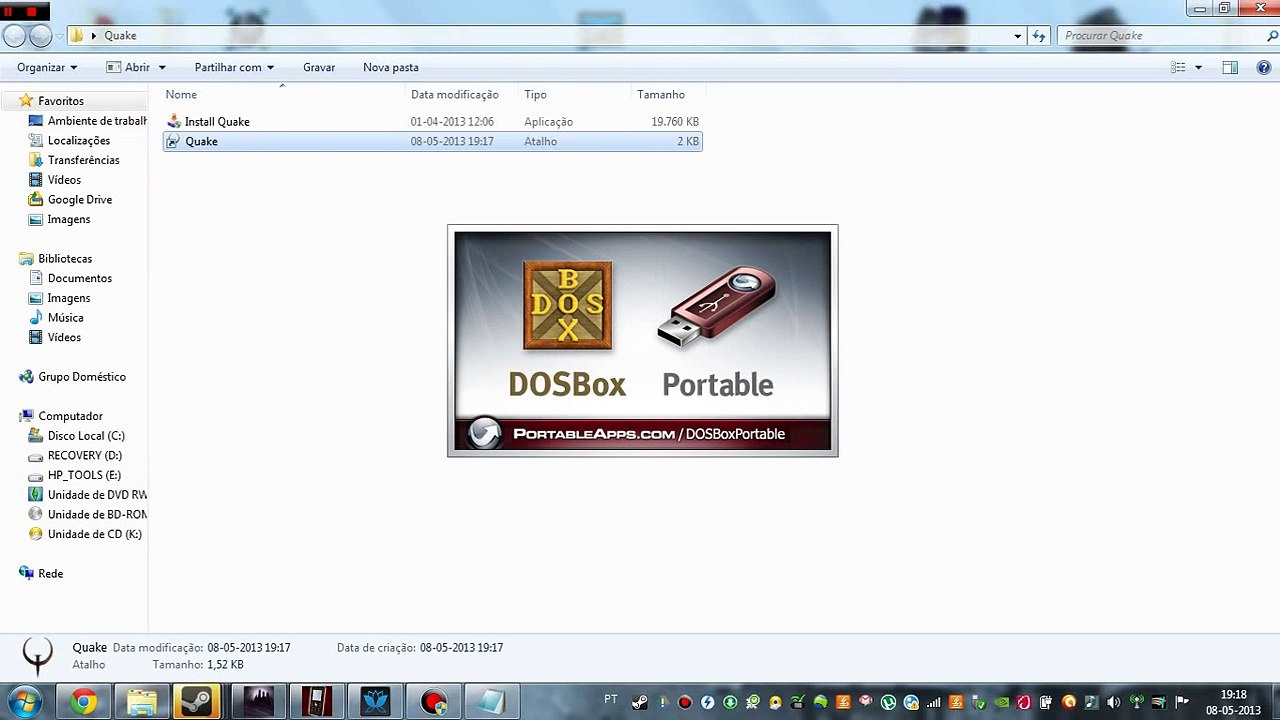Go forward with the Explorer forward arrow
The height and width of the screenshot is (720, 1280).
click(40, 36)
